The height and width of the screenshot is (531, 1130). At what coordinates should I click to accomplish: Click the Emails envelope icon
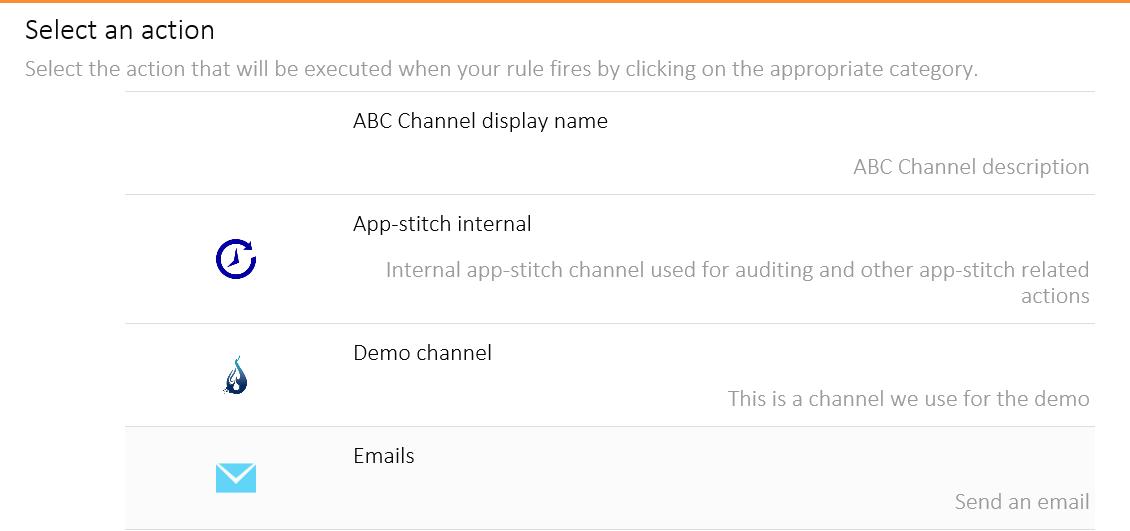(236, 478)
